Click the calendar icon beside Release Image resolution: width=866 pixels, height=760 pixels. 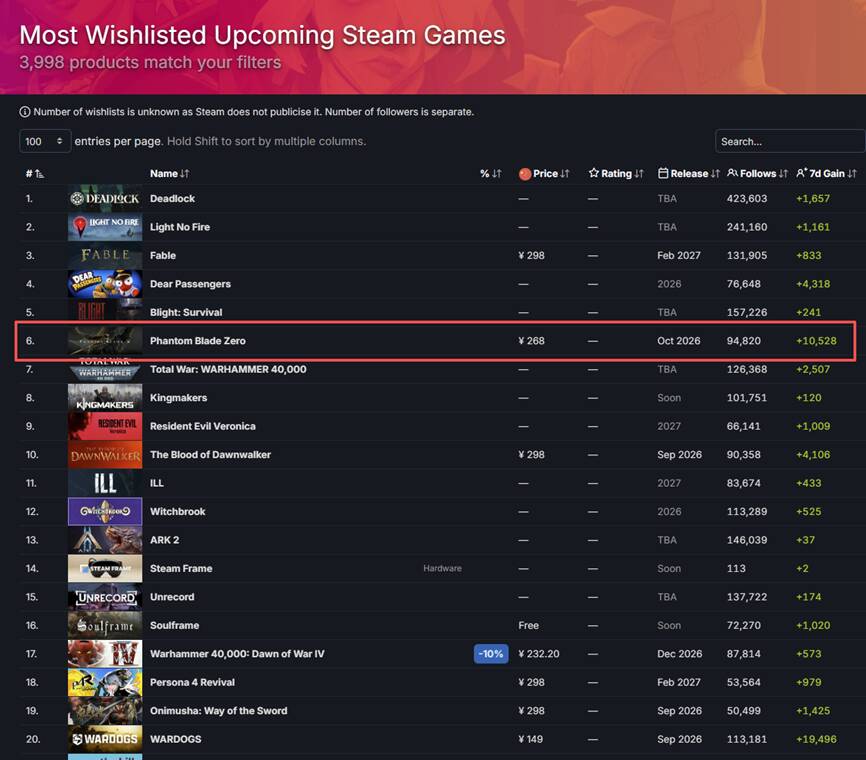pyautogui.click(x=663, y=173)
